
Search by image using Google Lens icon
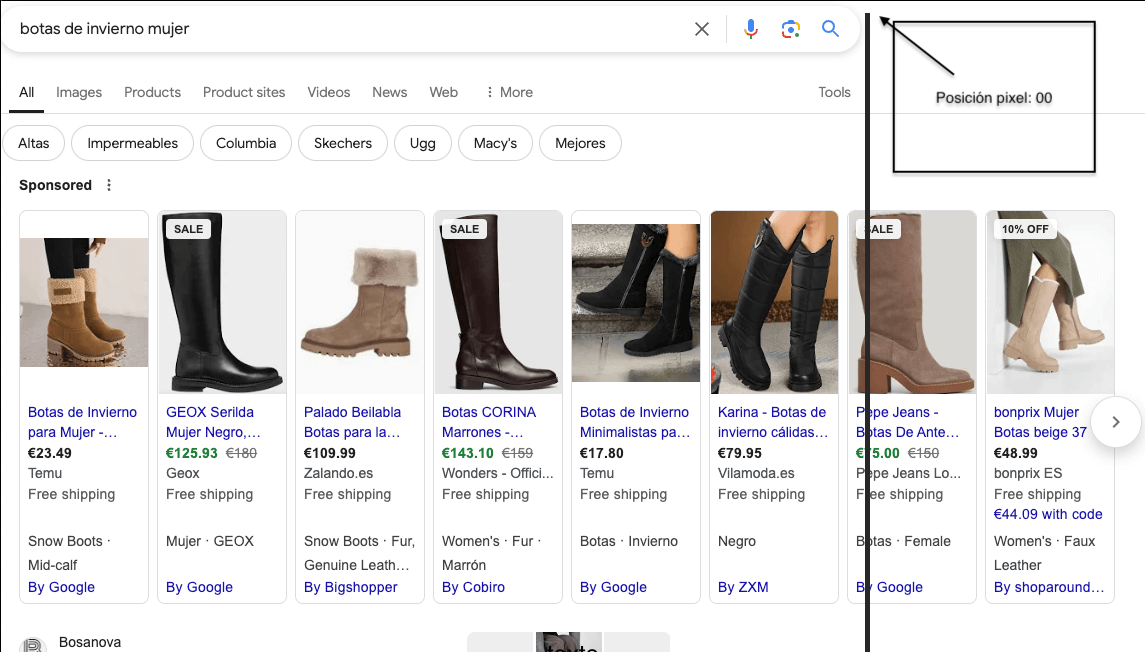(790, 29)
